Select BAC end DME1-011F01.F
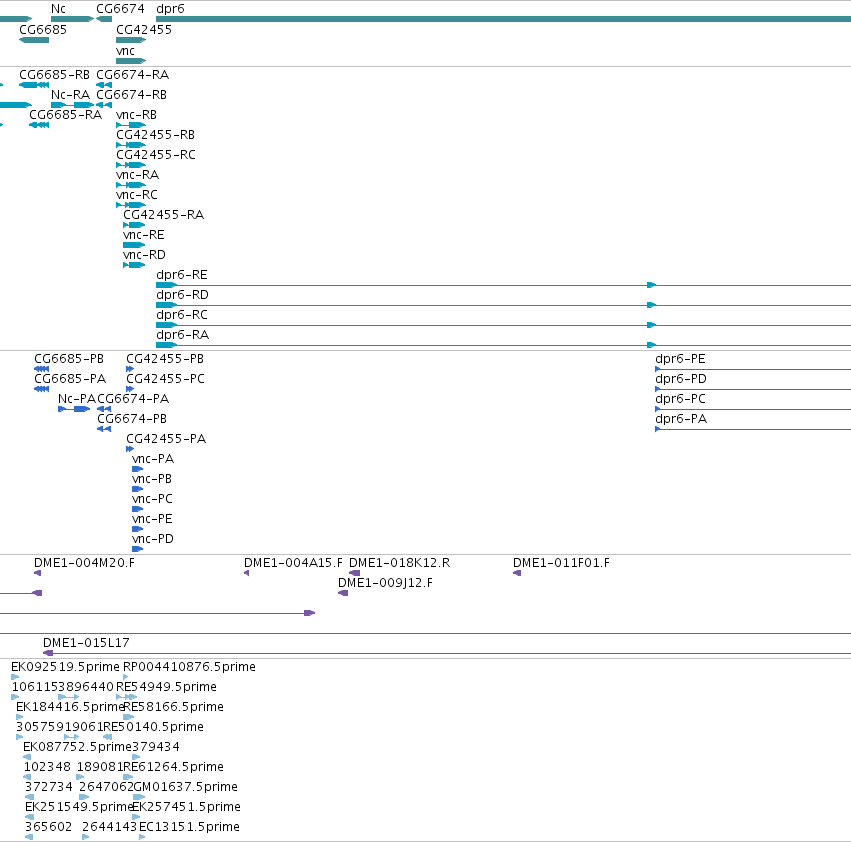This screenshot has width=851, height=842. point(561,564)
